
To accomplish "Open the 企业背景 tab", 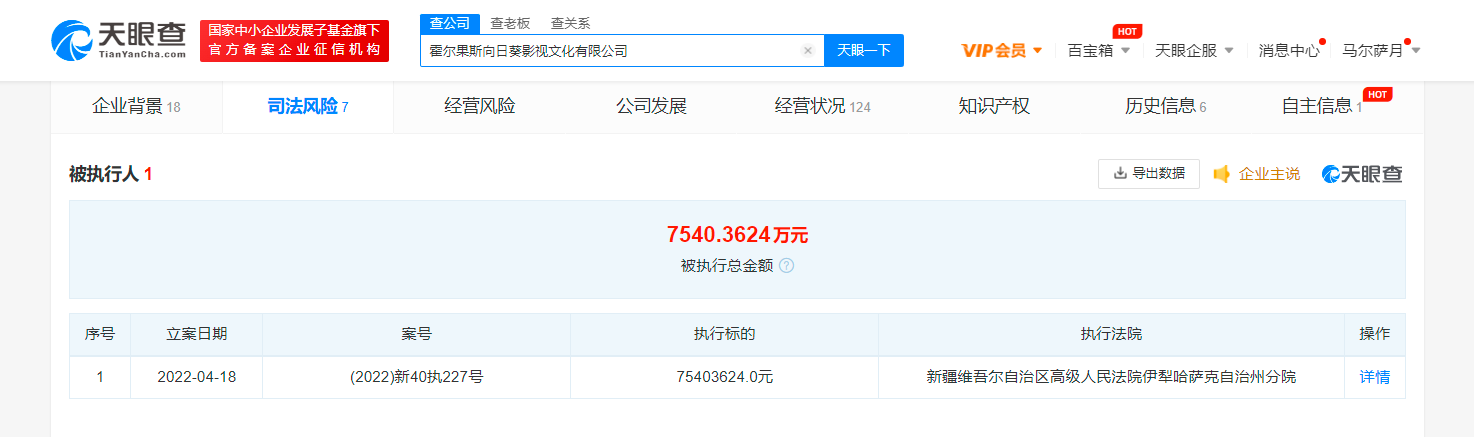I will pos(136,106).
